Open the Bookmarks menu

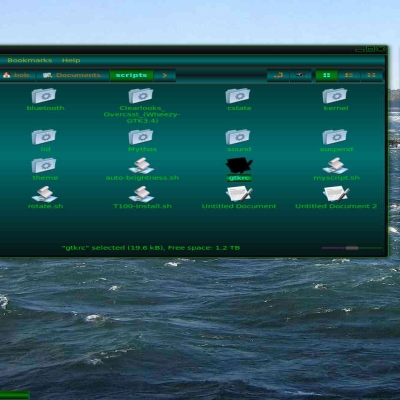click(30, 60)
